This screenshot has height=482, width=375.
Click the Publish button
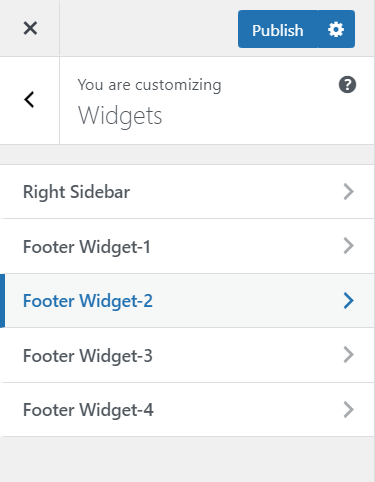coord(278,29)
